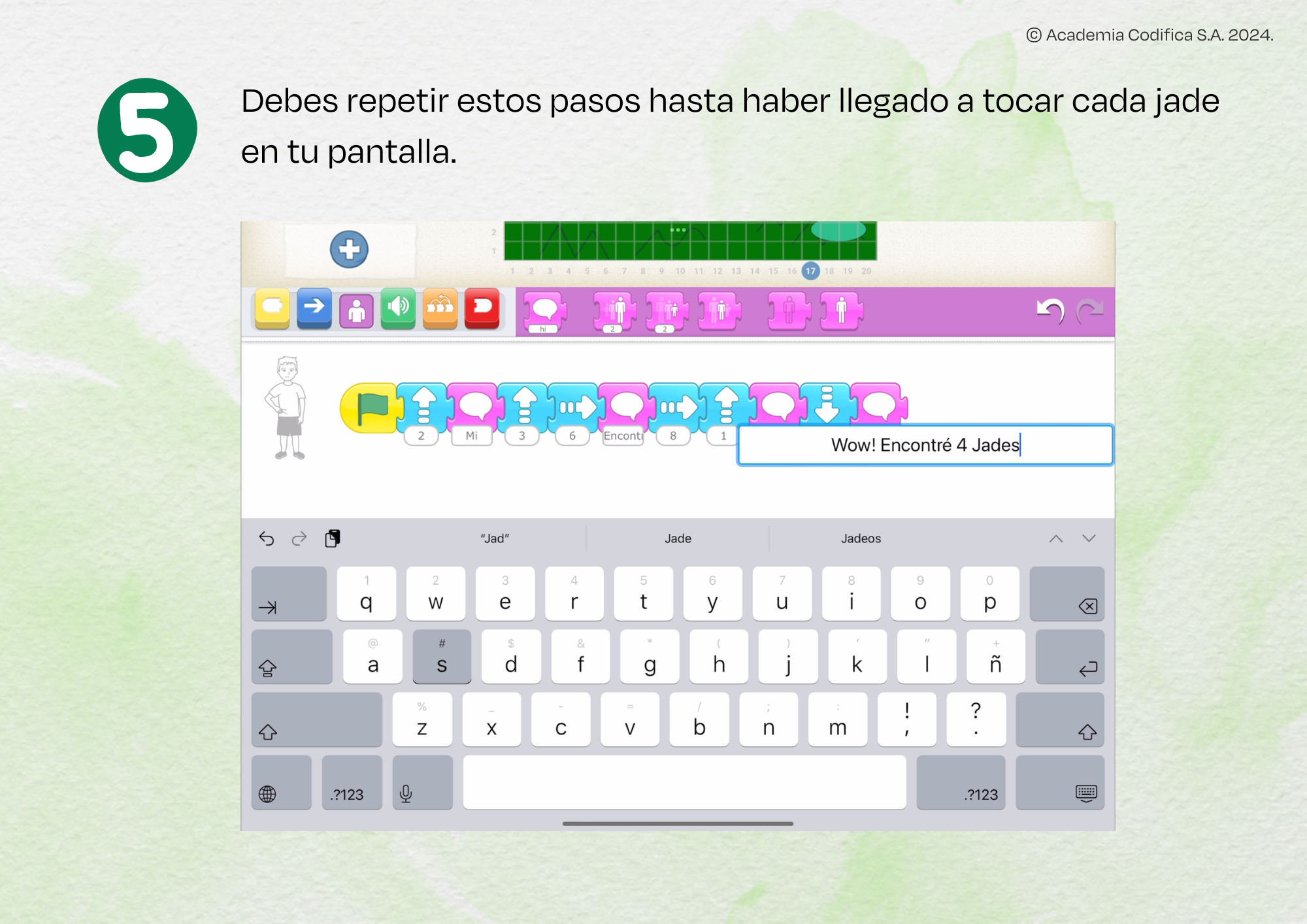Tap the green flag start block
Screen dimensions: 1307x924
pos(369,408)
